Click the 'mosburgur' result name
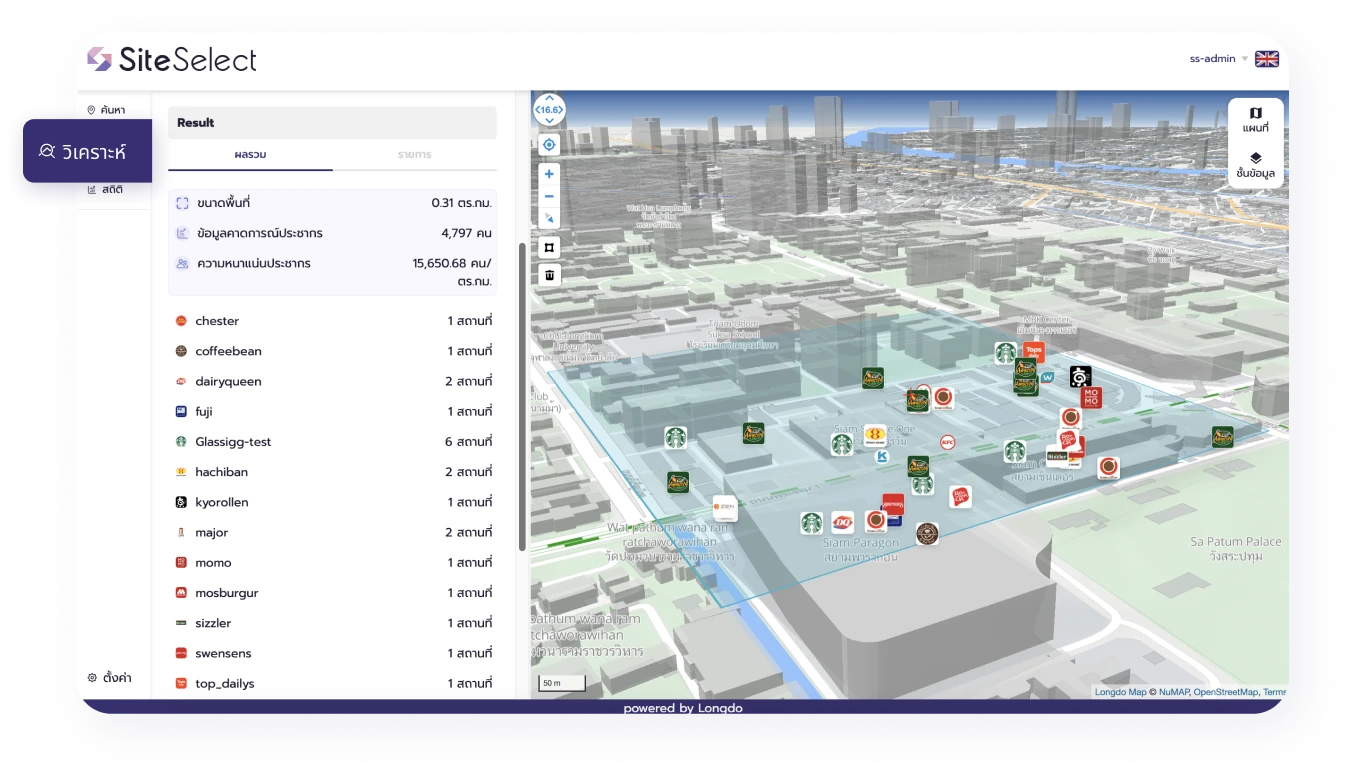The image size is (1346, 776). click(x=227, y=593)
